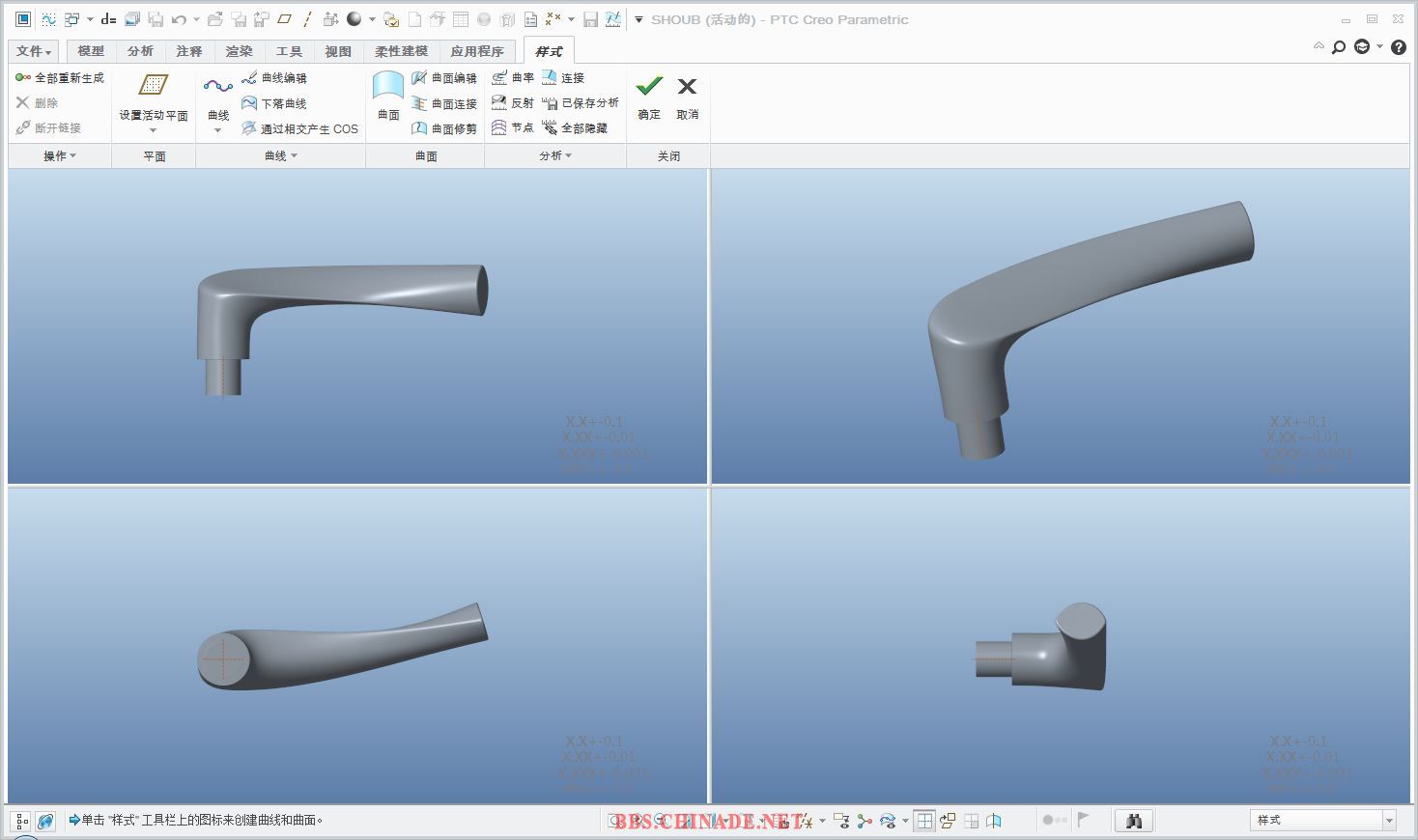Screen dimensions: 1418x840
Task: Toggle the four-view layout button in status bar
Action: click(x=924, y=821)
